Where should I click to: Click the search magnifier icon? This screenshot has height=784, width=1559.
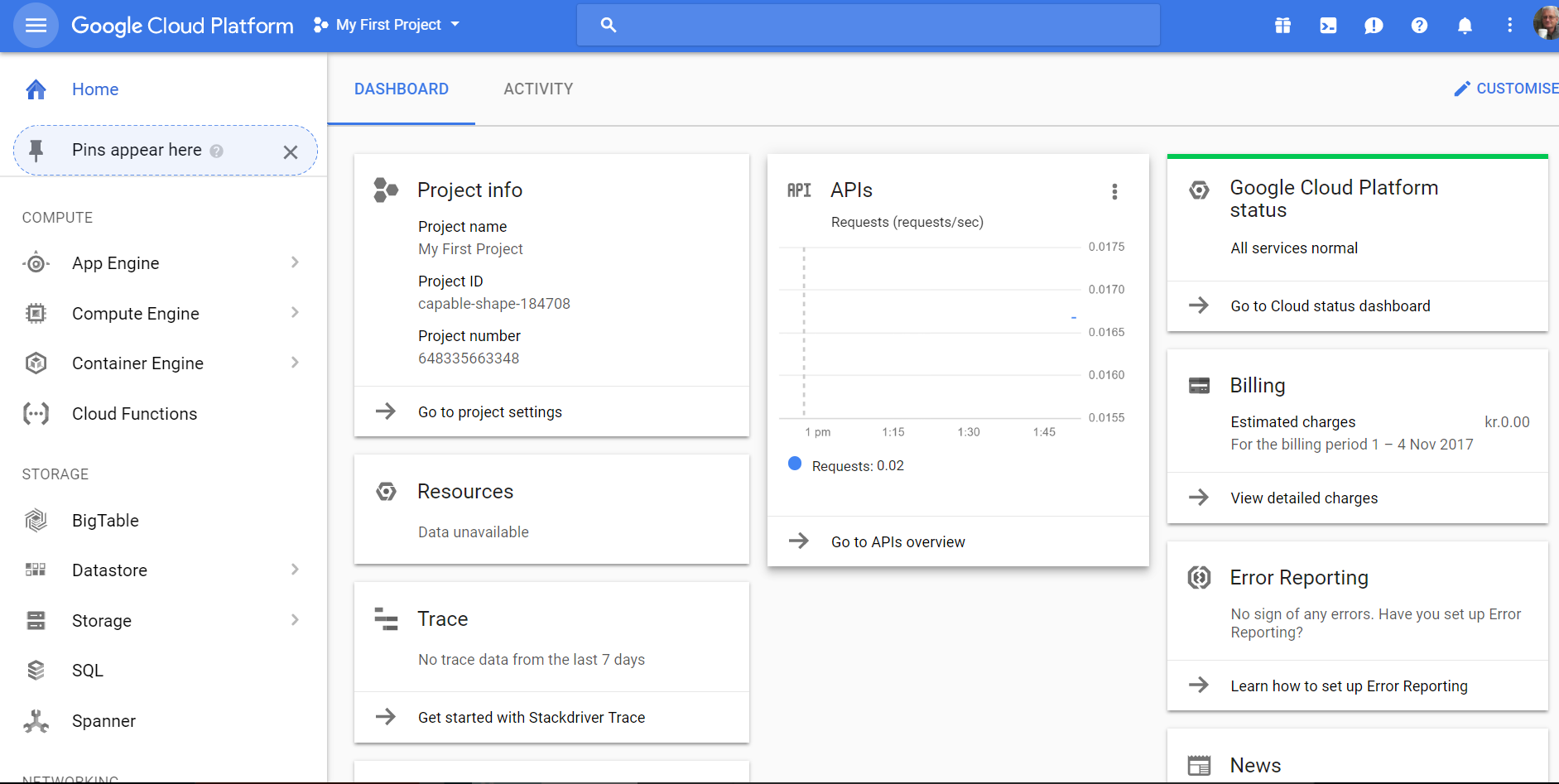(x=609, y=25)
